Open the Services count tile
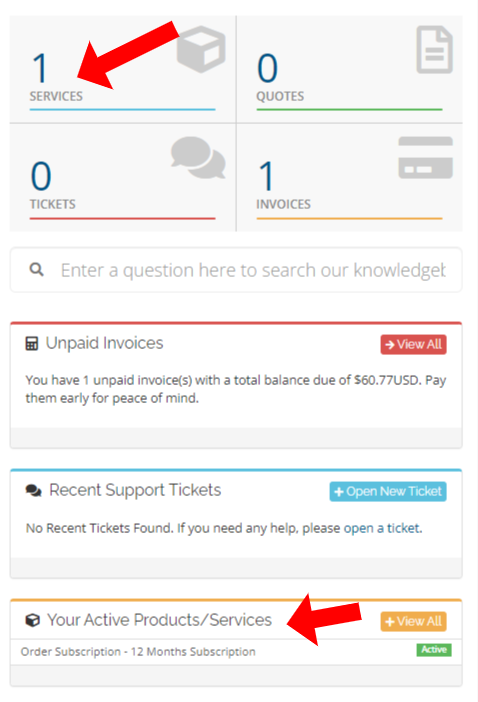 click(x=123, y=69)
